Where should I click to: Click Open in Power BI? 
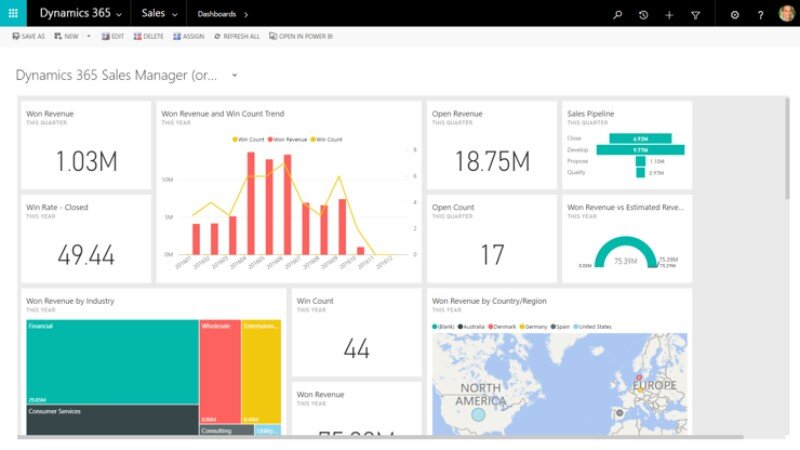[300, 36]
